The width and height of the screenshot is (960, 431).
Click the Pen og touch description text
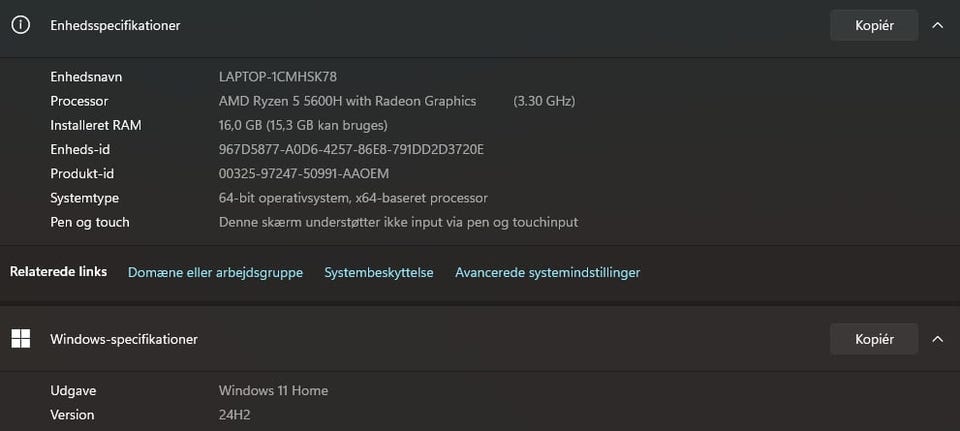[398, 222]
